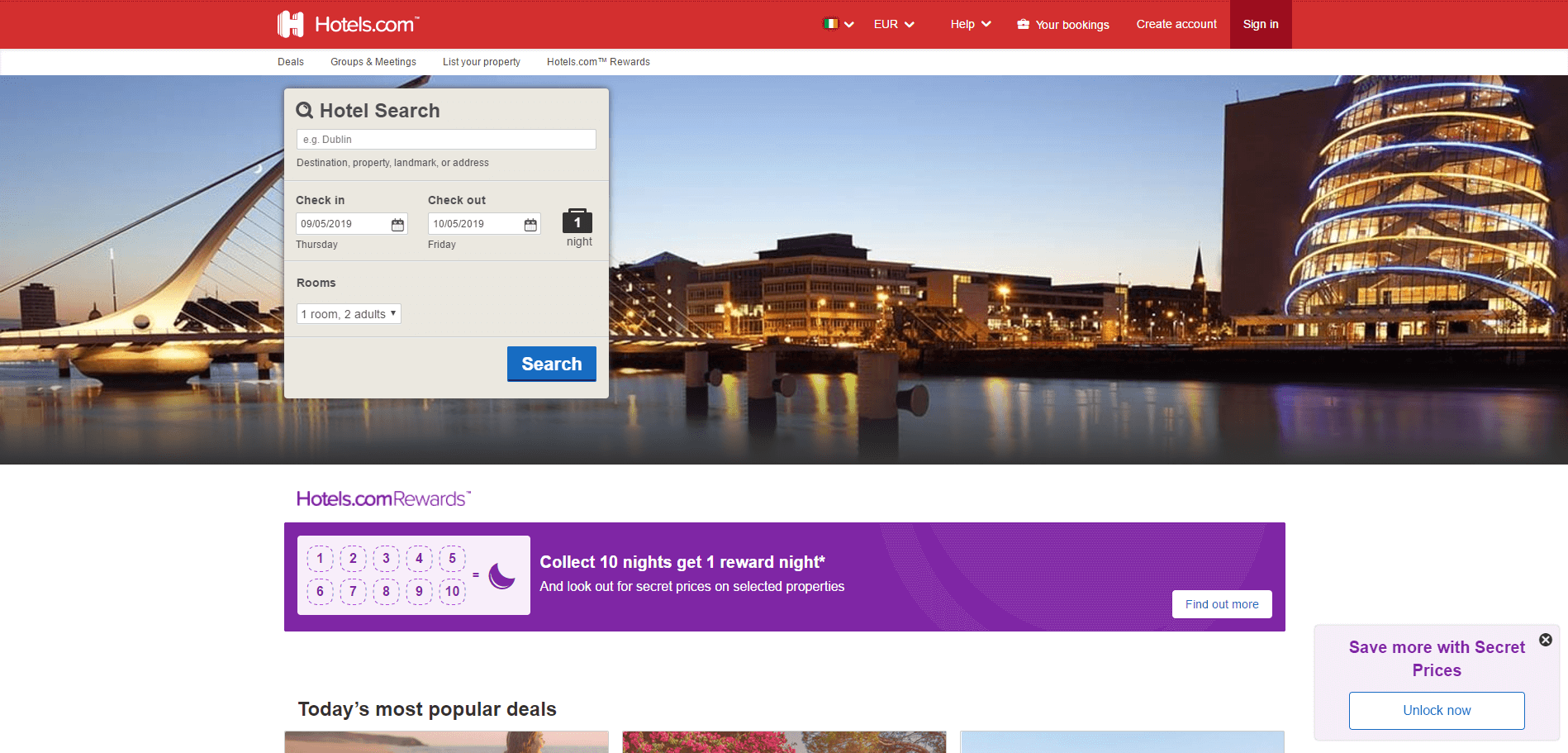Click the Check out date field
This screenshot has height=753, width=1568.
point(484,224)
